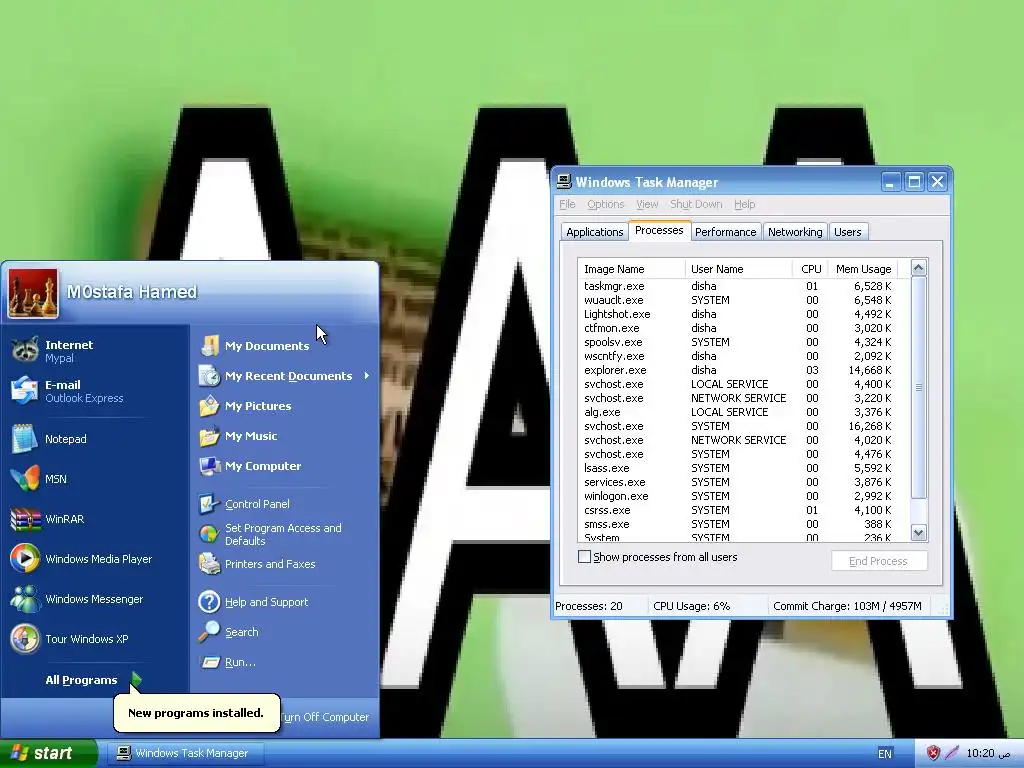The height and width of the screenshot is (768, 1024).
Task: Open Set Program Access and Defaults icon
Action: (x=210, y=534)
